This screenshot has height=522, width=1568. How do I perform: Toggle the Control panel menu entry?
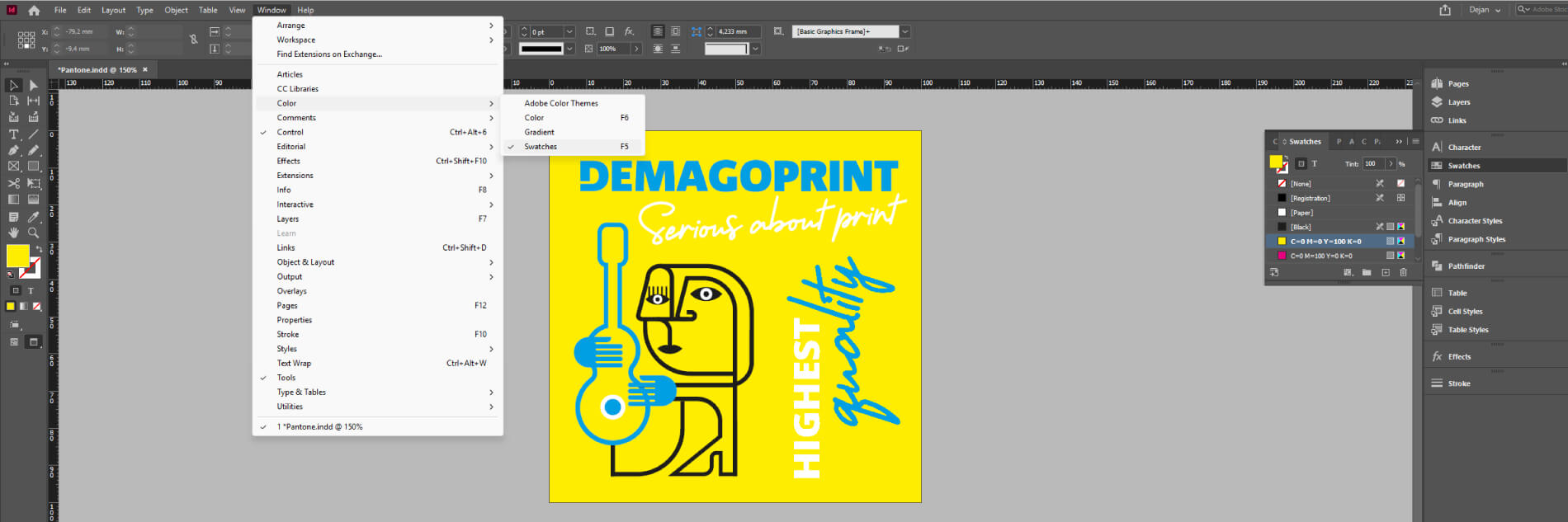pos(290,132)
